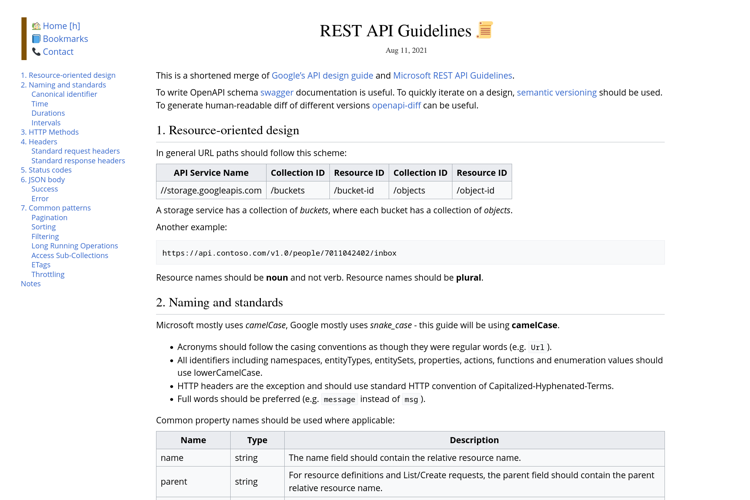Follow the semantic versioning link
Screen dimensions: 750x500
point(556,92)
